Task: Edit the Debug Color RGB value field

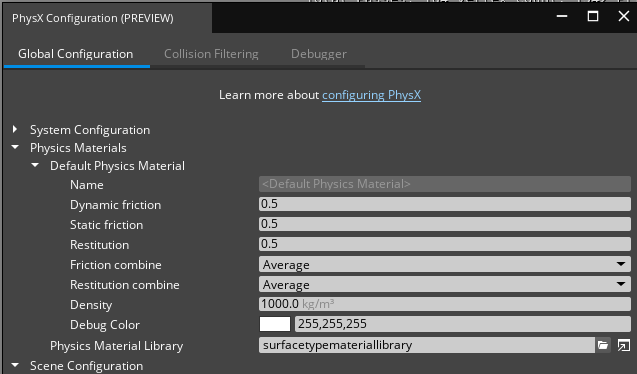Action: pyautogui.click(x=463, y=324)
